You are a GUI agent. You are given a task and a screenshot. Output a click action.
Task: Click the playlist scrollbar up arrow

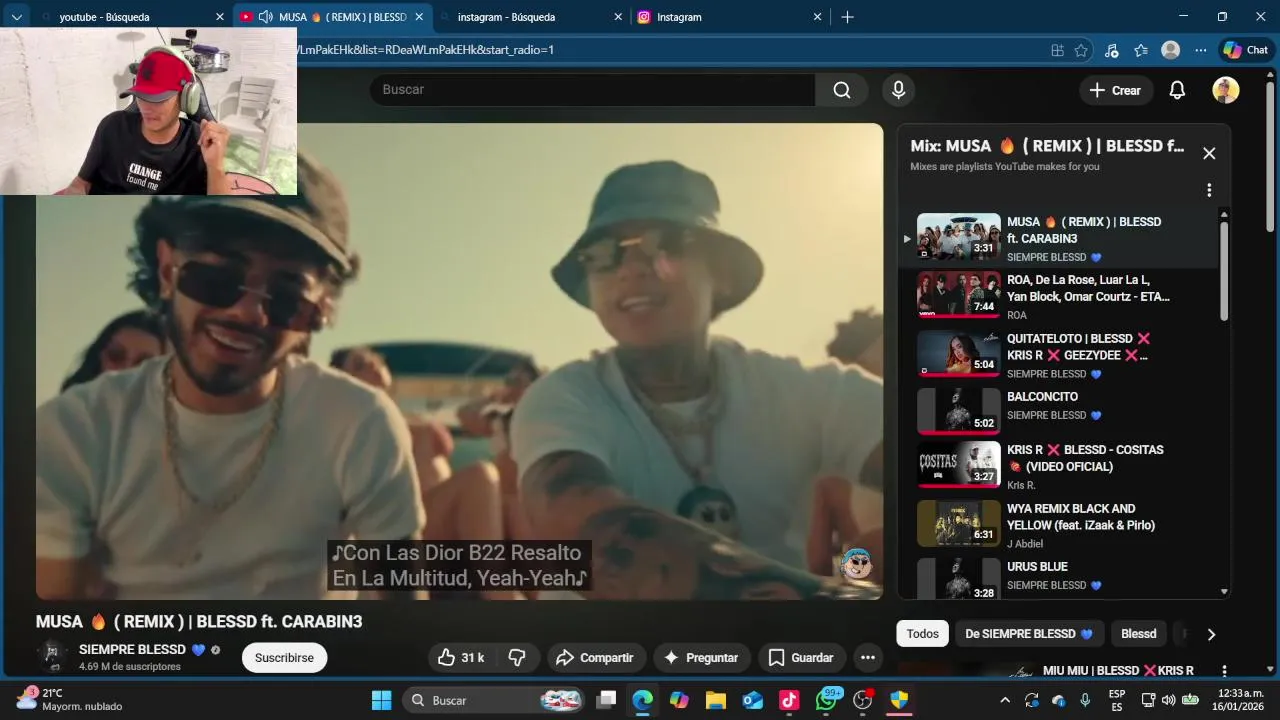pos(1224,214)
